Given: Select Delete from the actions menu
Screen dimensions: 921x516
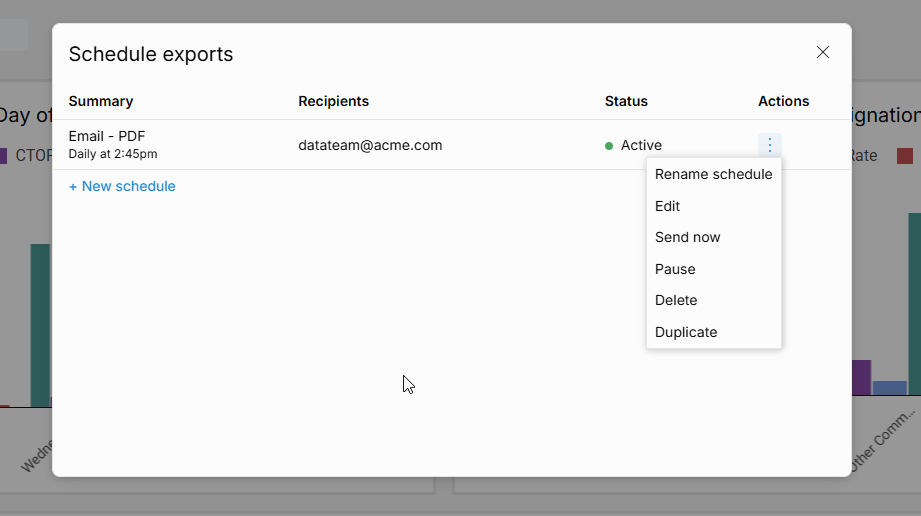Looking at the screenshot, I should pyautogui.click(x=676, y=300).
